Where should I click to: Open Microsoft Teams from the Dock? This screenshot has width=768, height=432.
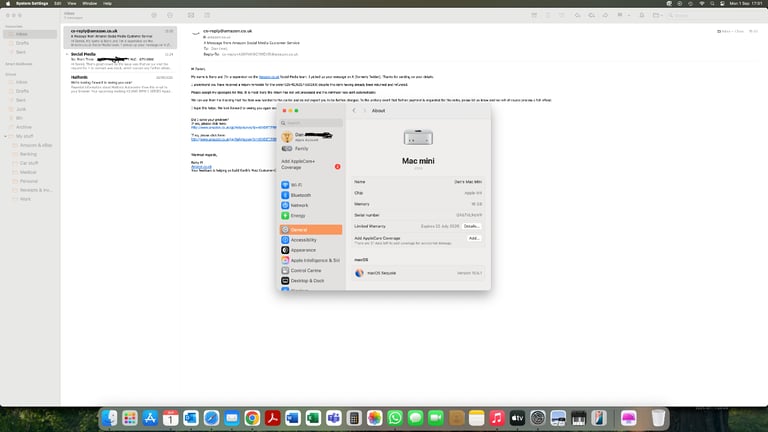[x=334, y=418]
